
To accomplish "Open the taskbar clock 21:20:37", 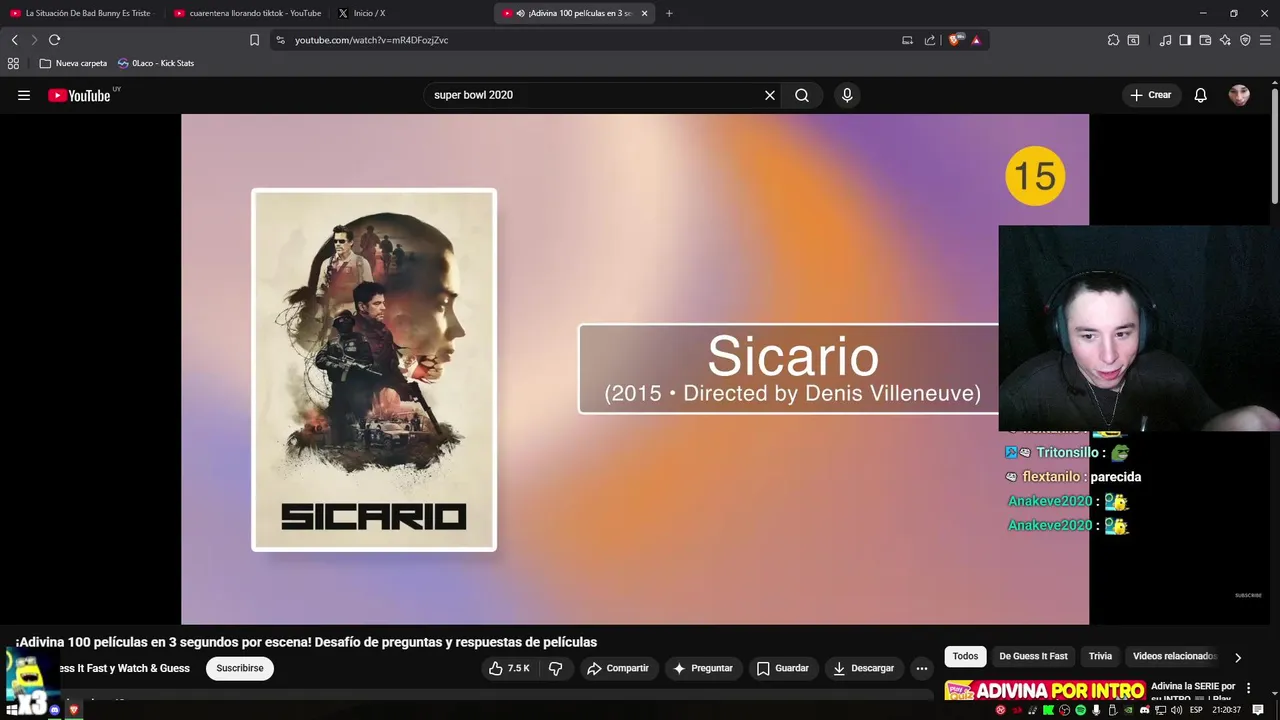I will coord(1227,710).
